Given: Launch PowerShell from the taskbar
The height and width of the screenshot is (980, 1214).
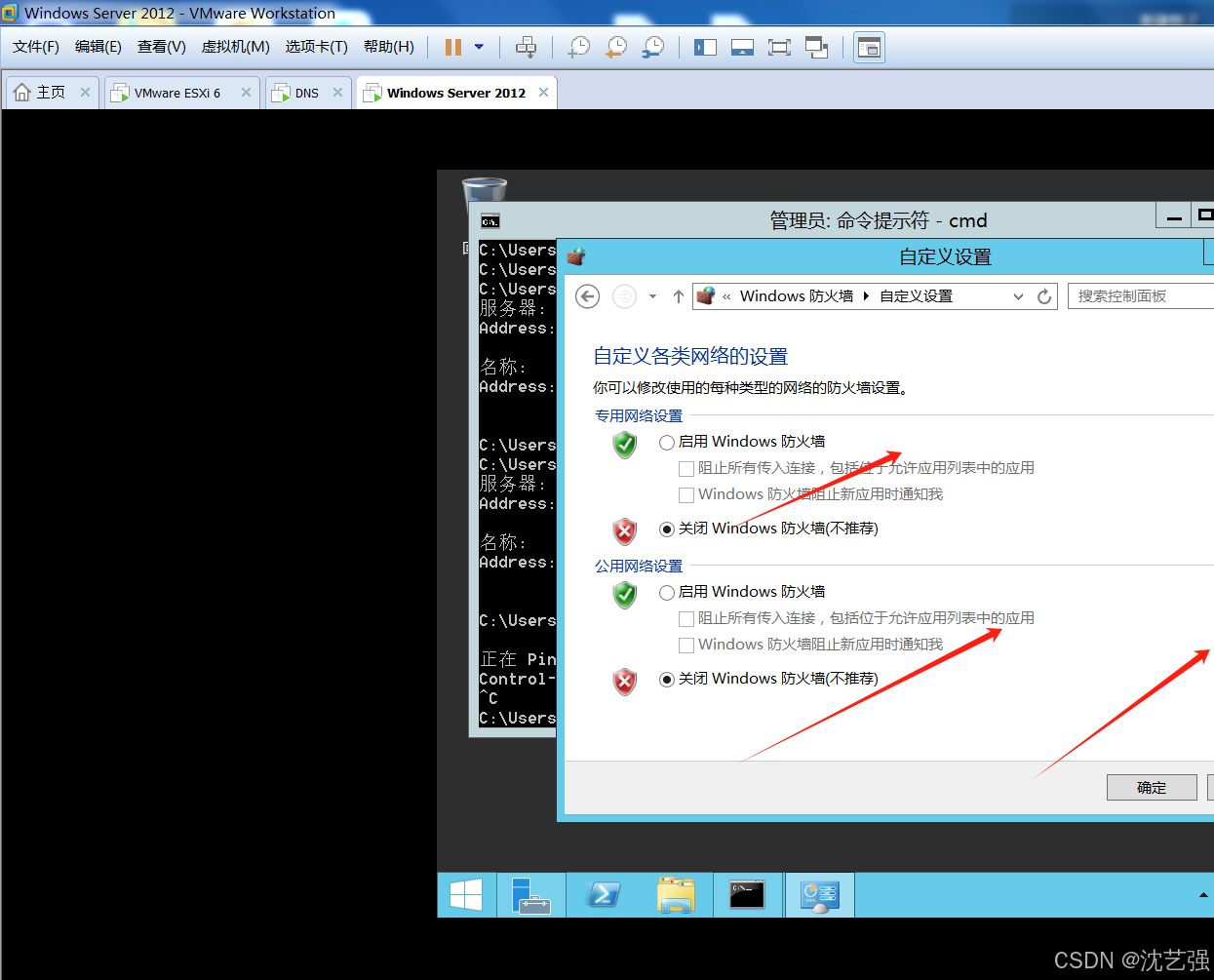Looking at the screenshot, I should [x=604, y=895].
